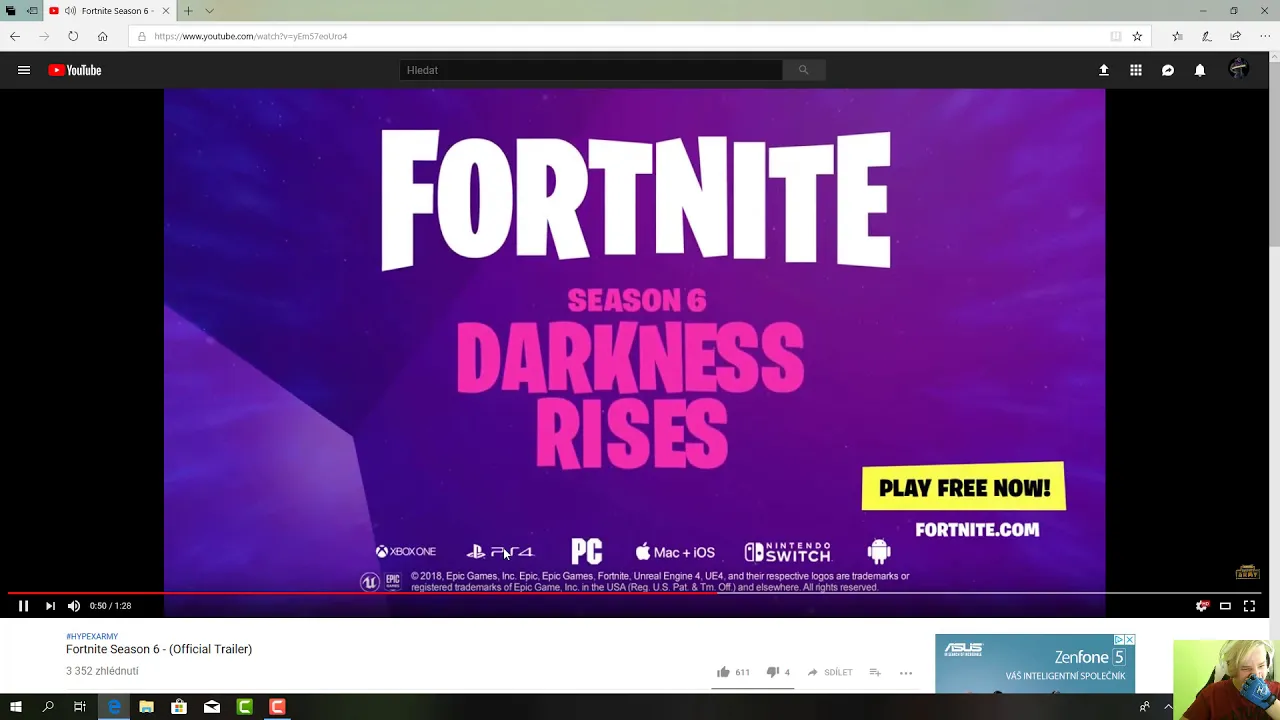The image size is (1280, 720).
Task: Dislike the video with thumbs down
Action: (772, 672)
